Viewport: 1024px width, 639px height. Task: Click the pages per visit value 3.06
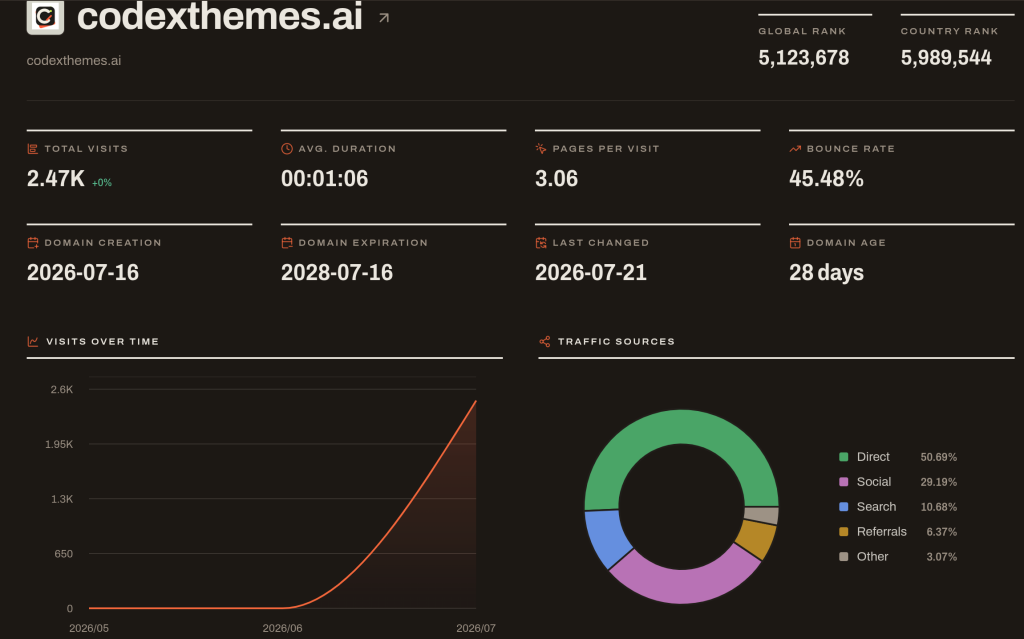(556, 178)
